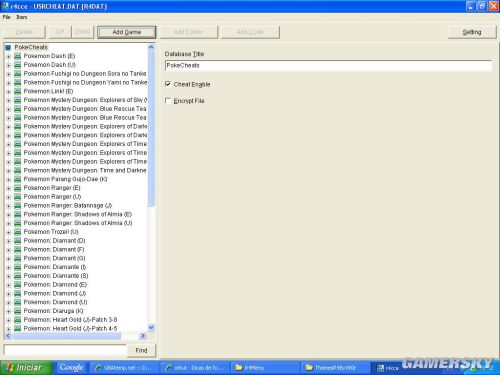Image resolution: width=500 pixels, height=375 pixels.
Task: Click the game icon beside Pokemon Trozei! (U)
Action: [18, 232]
